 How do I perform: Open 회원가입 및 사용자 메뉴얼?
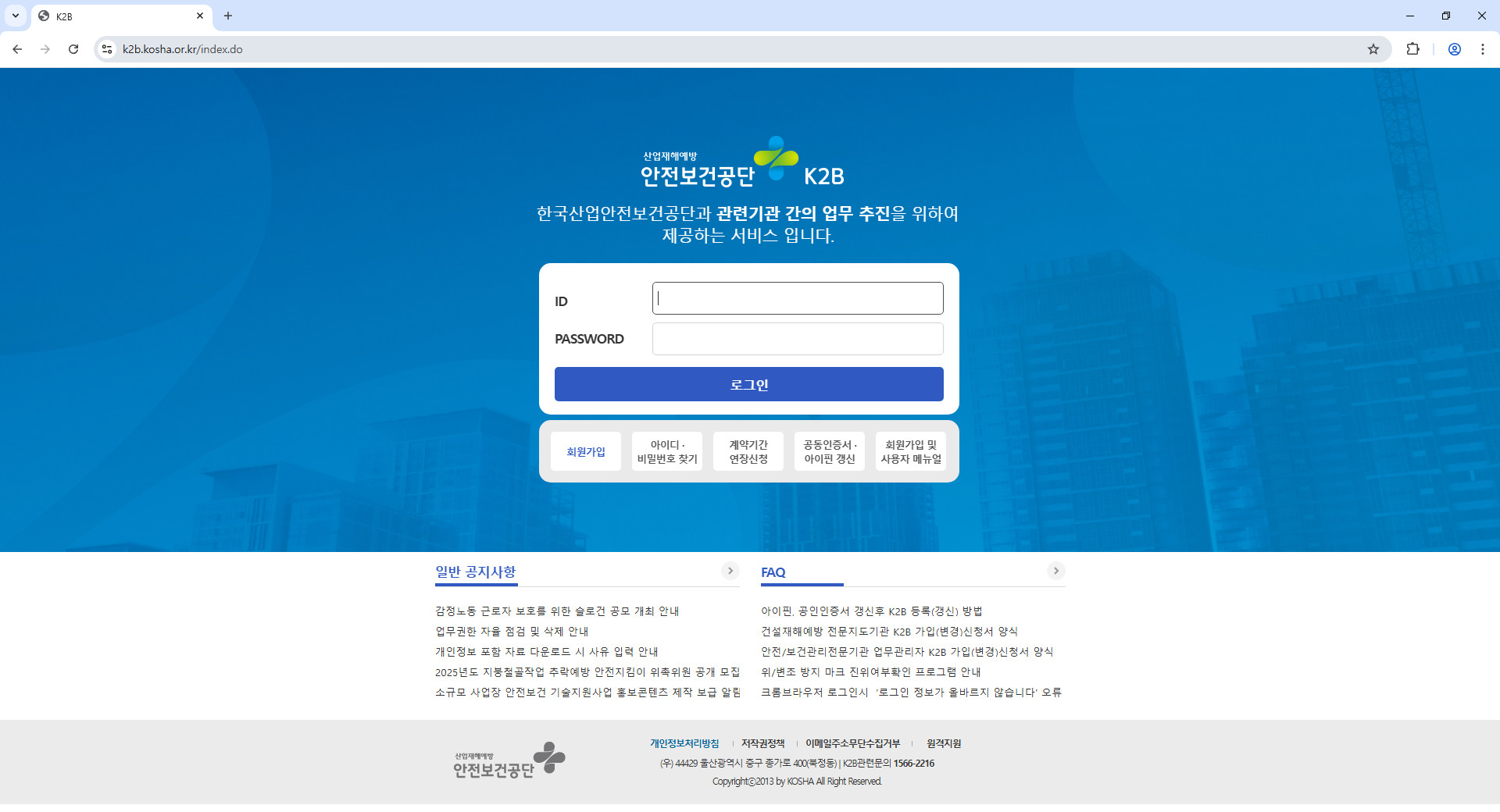pos(911,451)
